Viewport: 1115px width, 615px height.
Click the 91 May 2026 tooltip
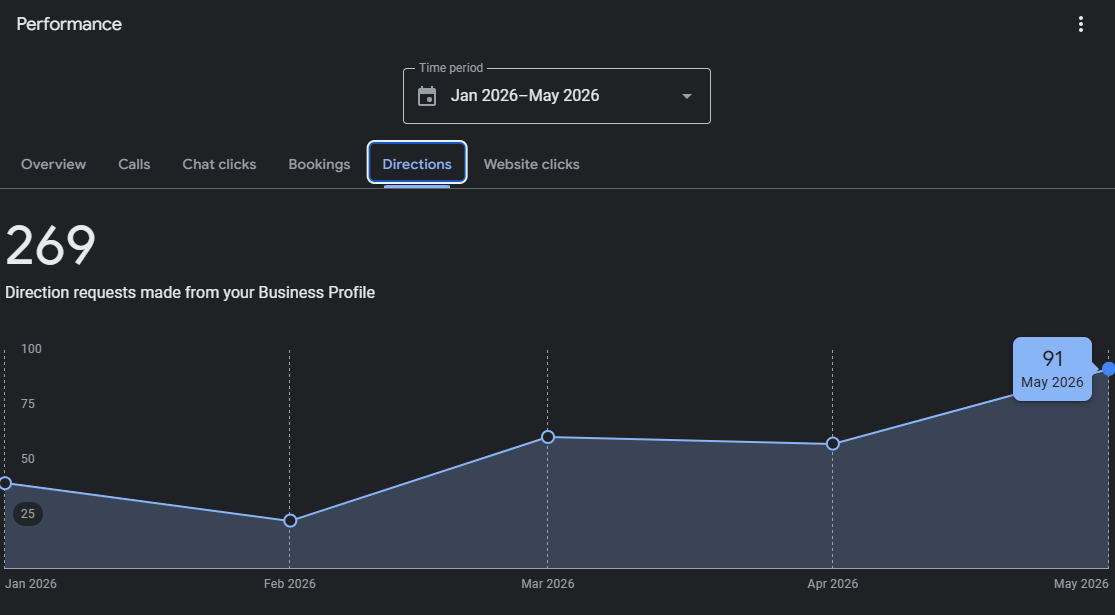(1052, 369)
